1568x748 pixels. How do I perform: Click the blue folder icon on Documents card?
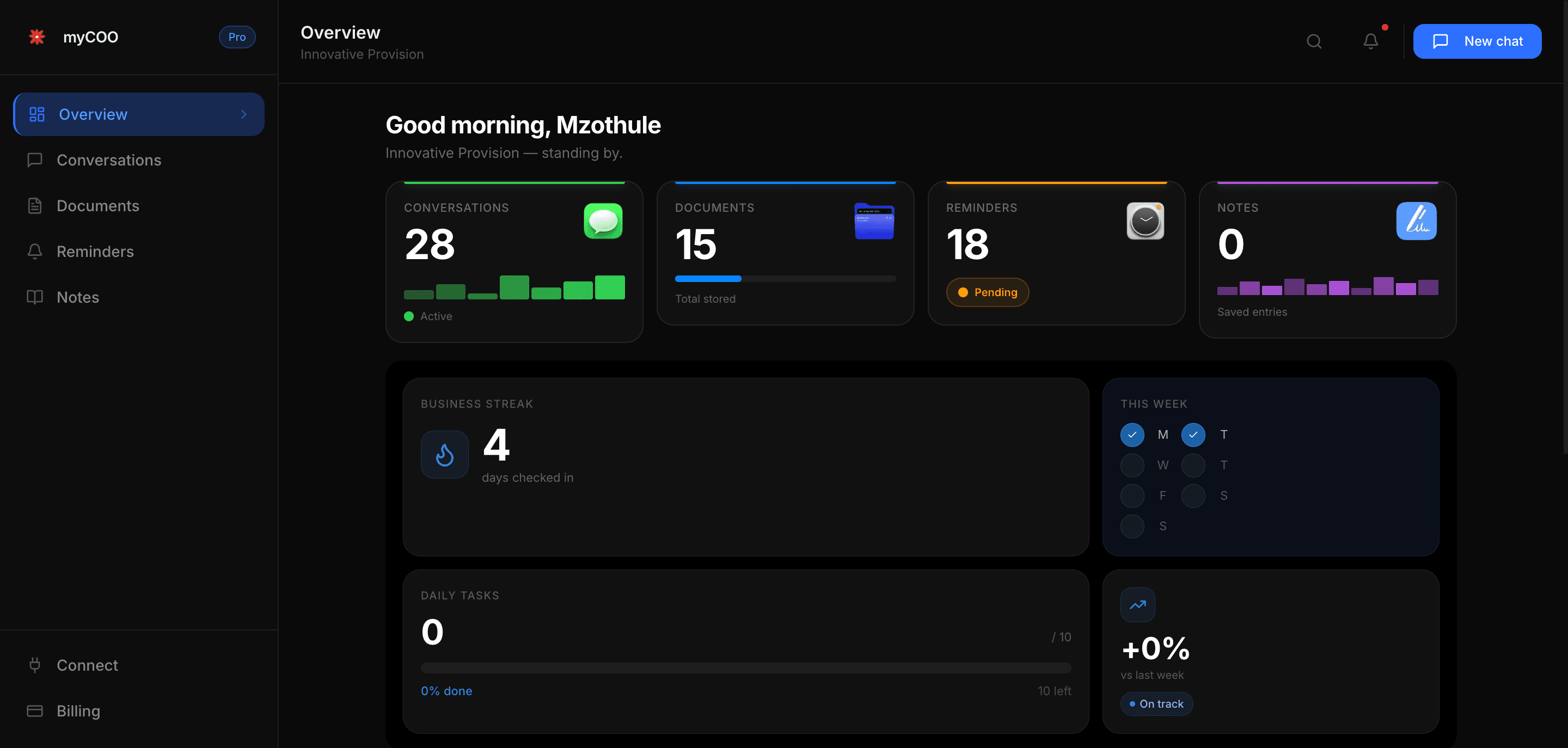[x=874, y=221]
